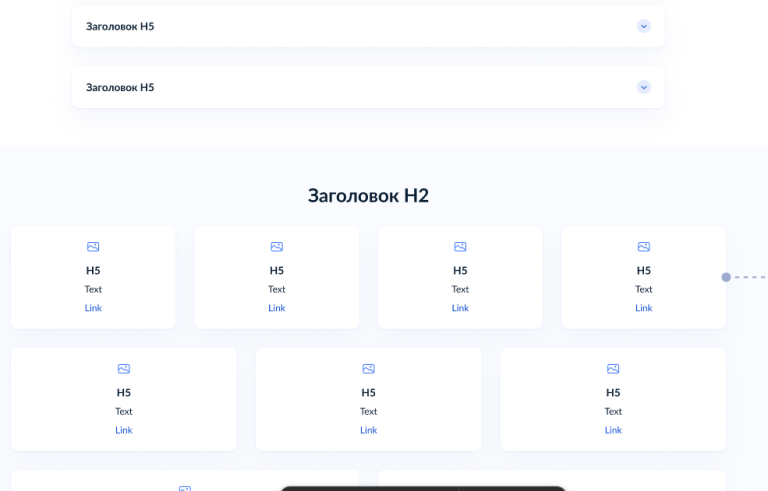Select the Заголовок H2 section heading
The width and height of the screenshot is (768, 491).
tap(368, 196)
